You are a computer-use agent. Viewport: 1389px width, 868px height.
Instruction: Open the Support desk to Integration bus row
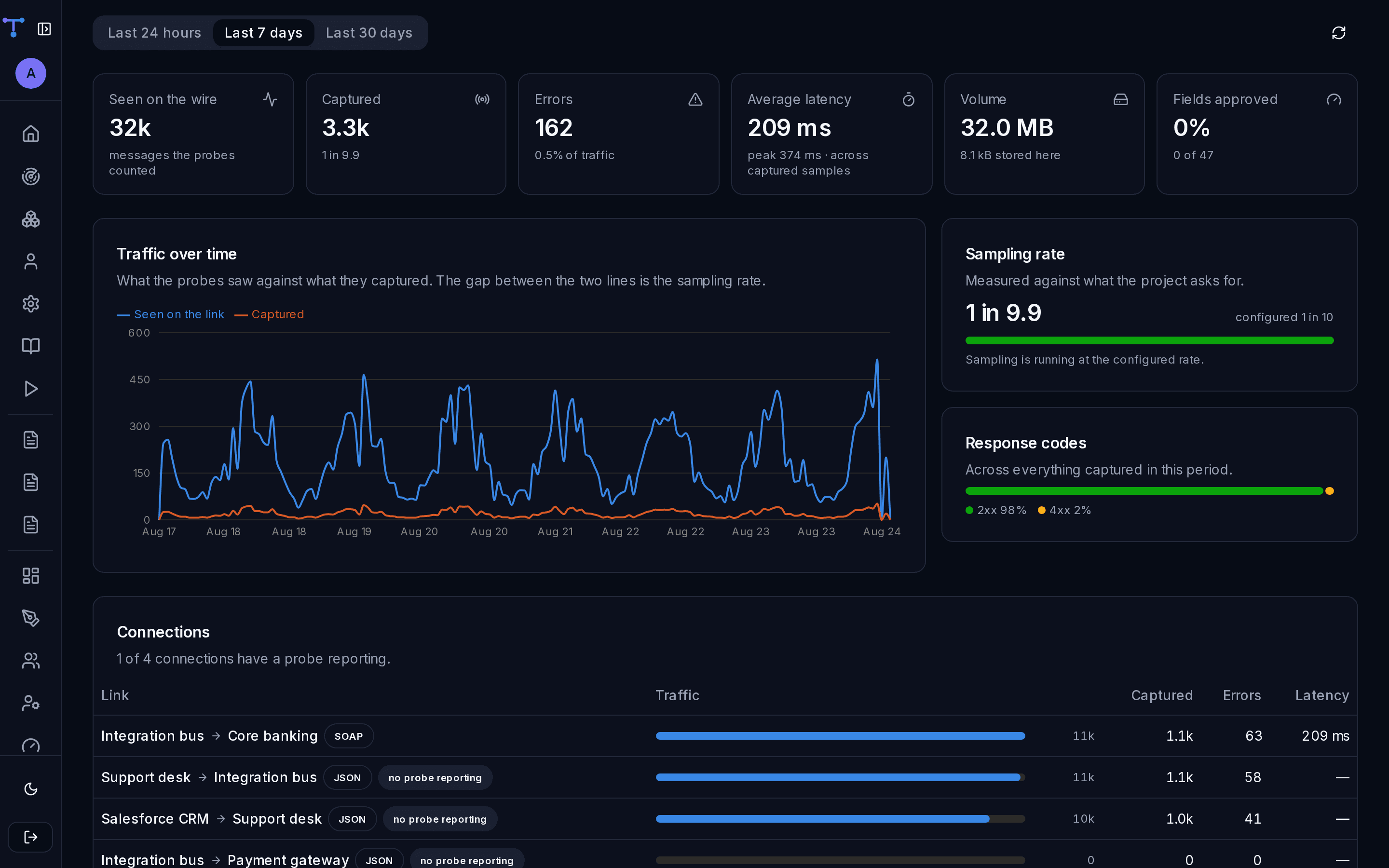(725, 777)
